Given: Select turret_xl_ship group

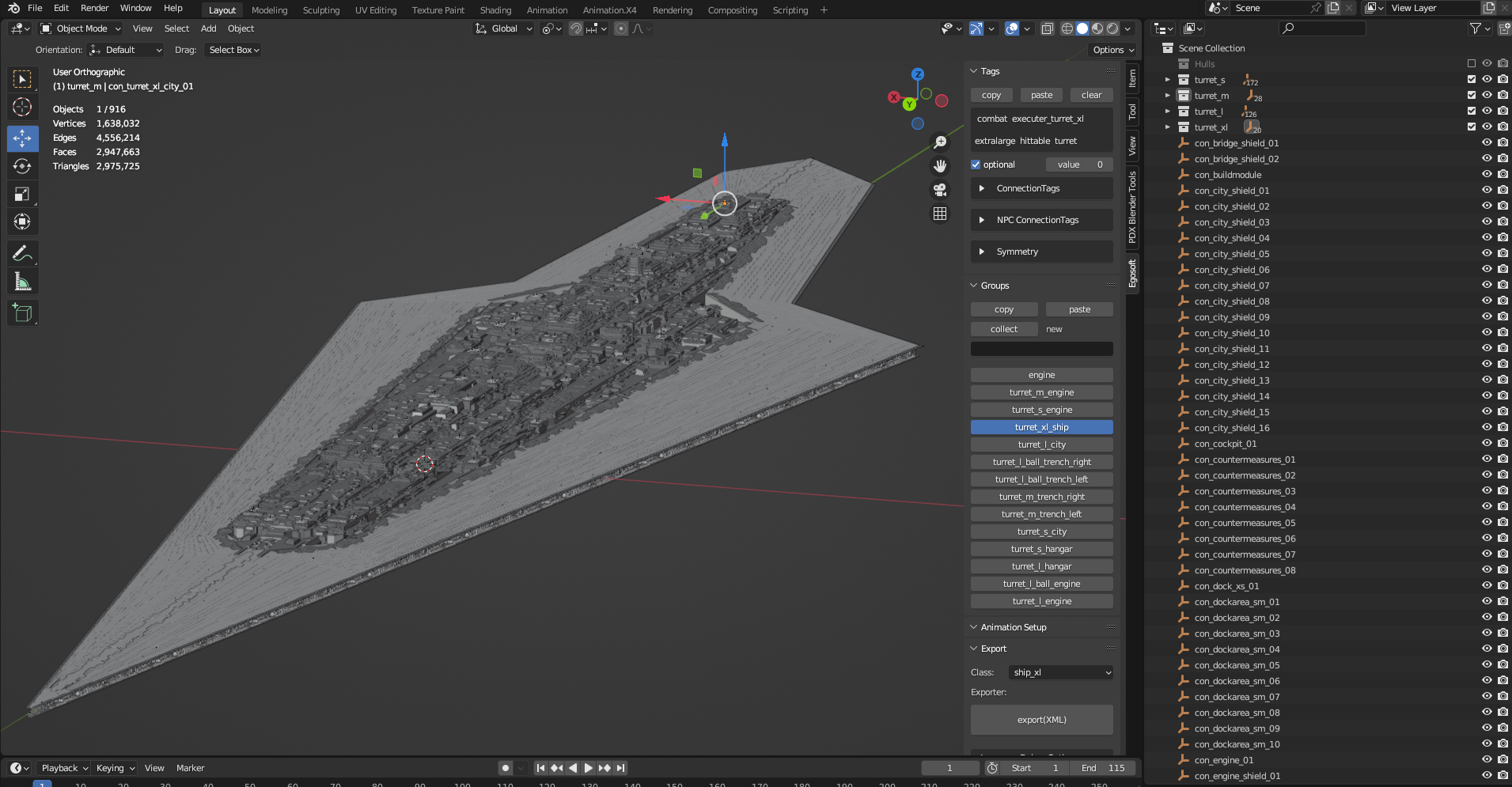Looking at the screenshot, I should pos(1041,427).
